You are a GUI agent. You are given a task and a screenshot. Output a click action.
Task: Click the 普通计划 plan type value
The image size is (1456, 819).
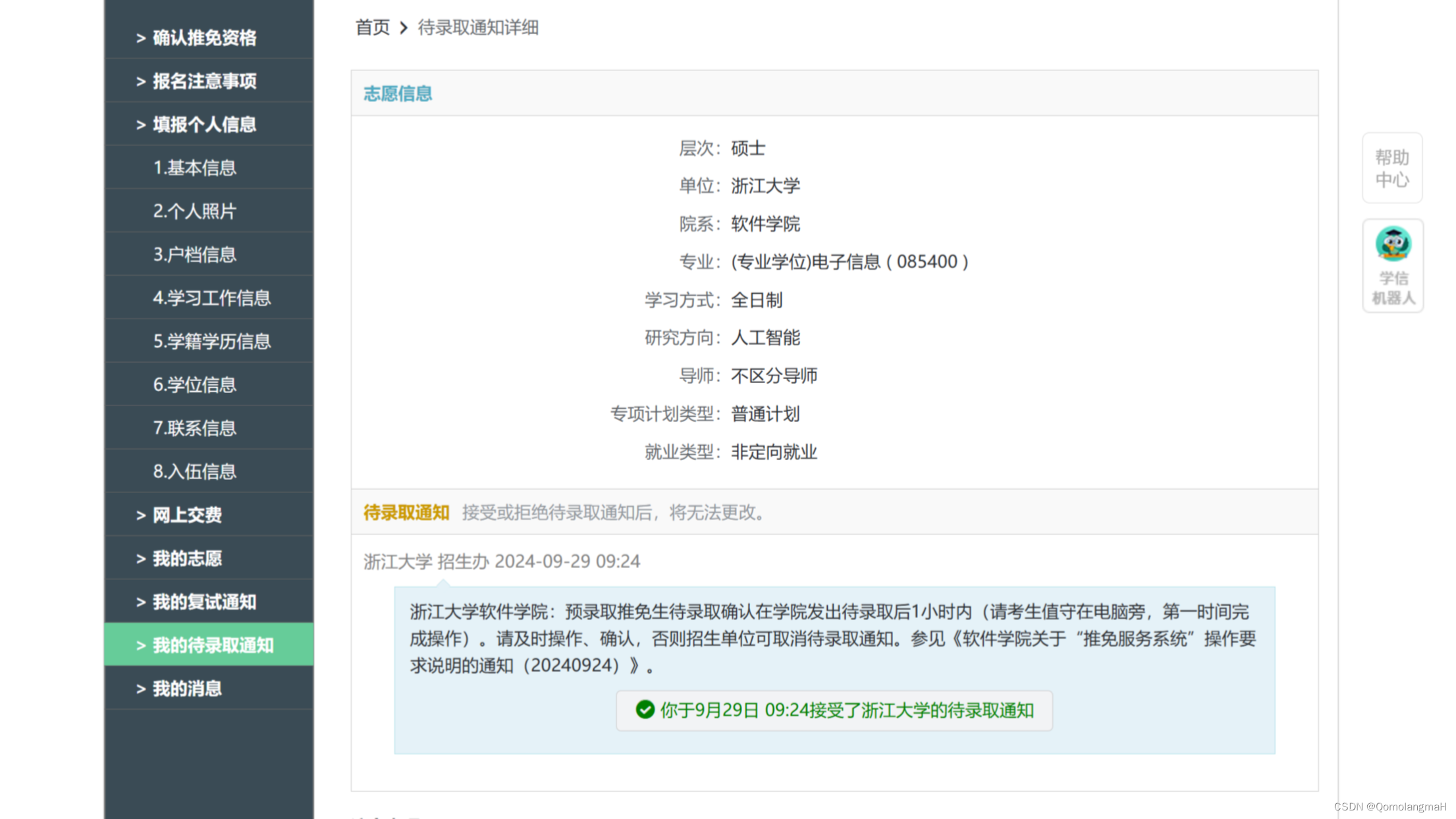[765, 414]
